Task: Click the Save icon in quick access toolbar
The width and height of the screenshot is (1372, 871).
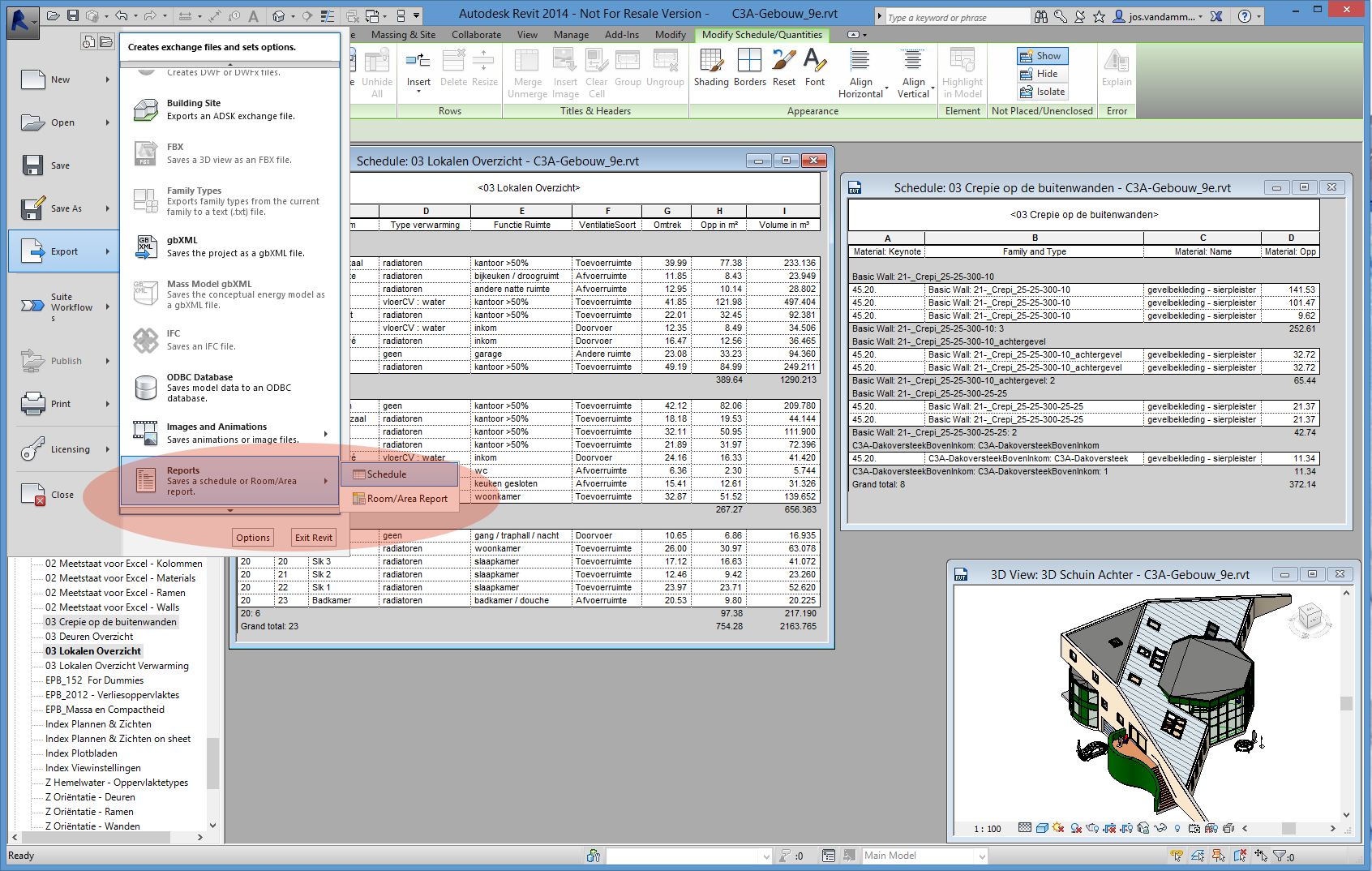Action: [x=73, y=15]
